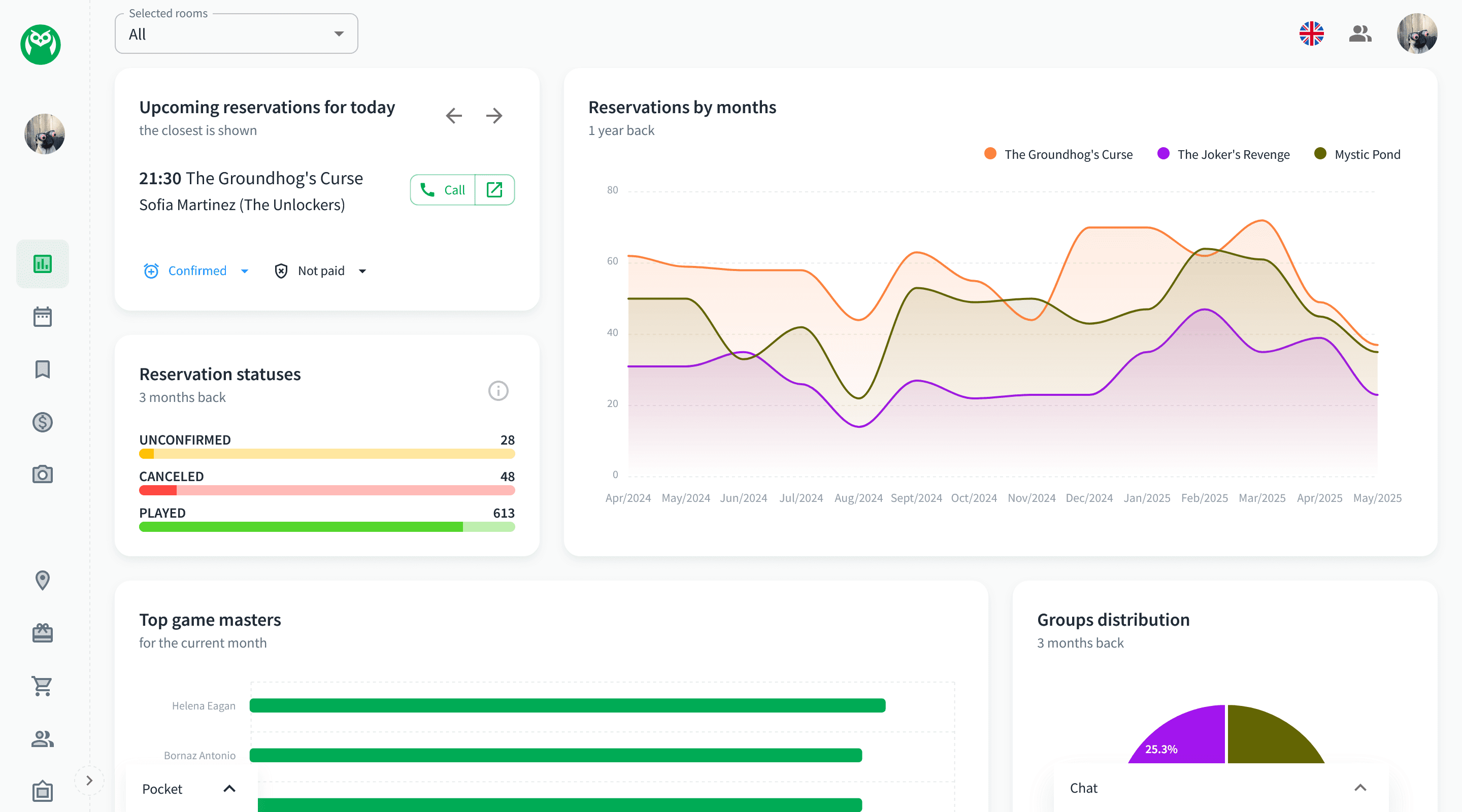1462x812 pixels.
Task: Collapse the Pocket section
Action: tap(229, 788)
